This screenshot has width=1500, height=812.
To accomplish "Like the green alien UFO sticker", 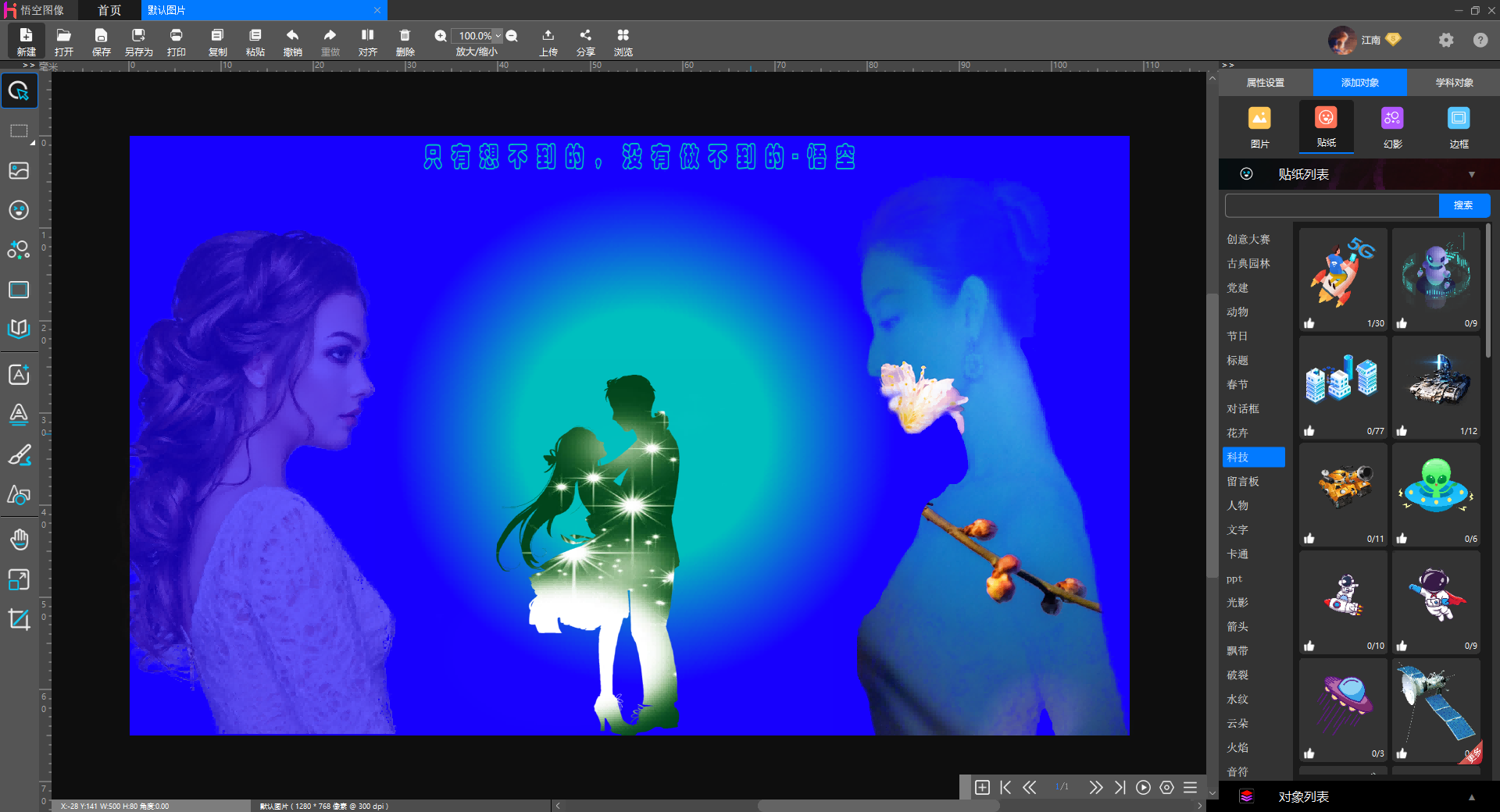I will tap(1402, 539).
